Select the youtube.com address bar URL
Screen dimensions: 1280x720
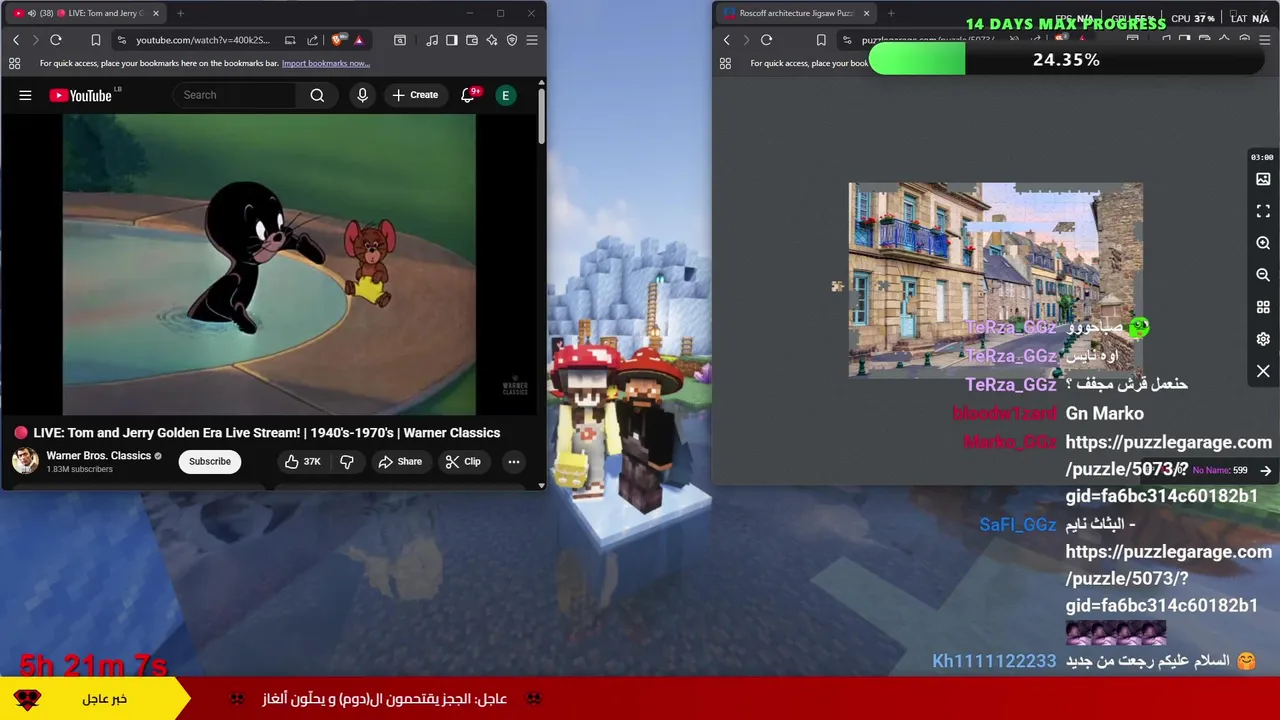[x=203, y=40]
